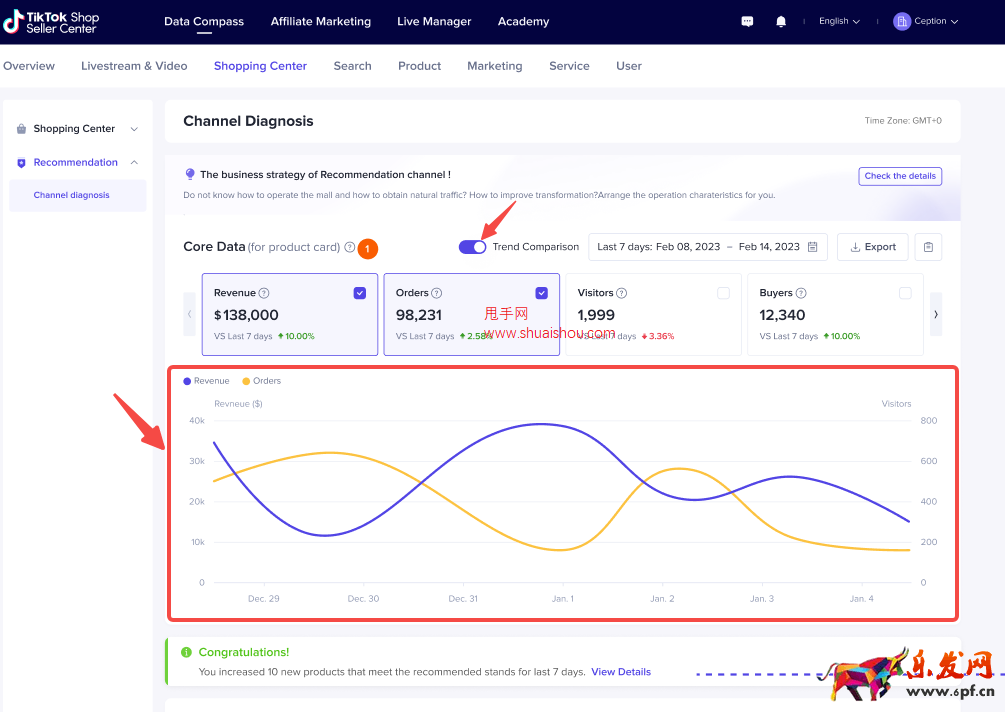Click the help icon beside Visitors

click(x=621, y=293)
